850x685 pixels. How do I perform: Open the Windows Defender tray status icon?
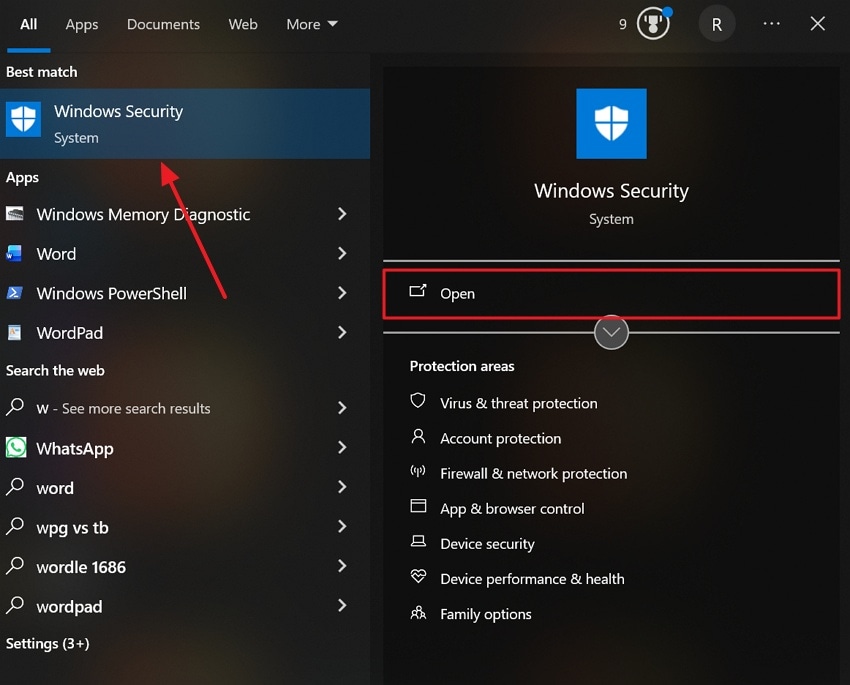click(651, 23)
